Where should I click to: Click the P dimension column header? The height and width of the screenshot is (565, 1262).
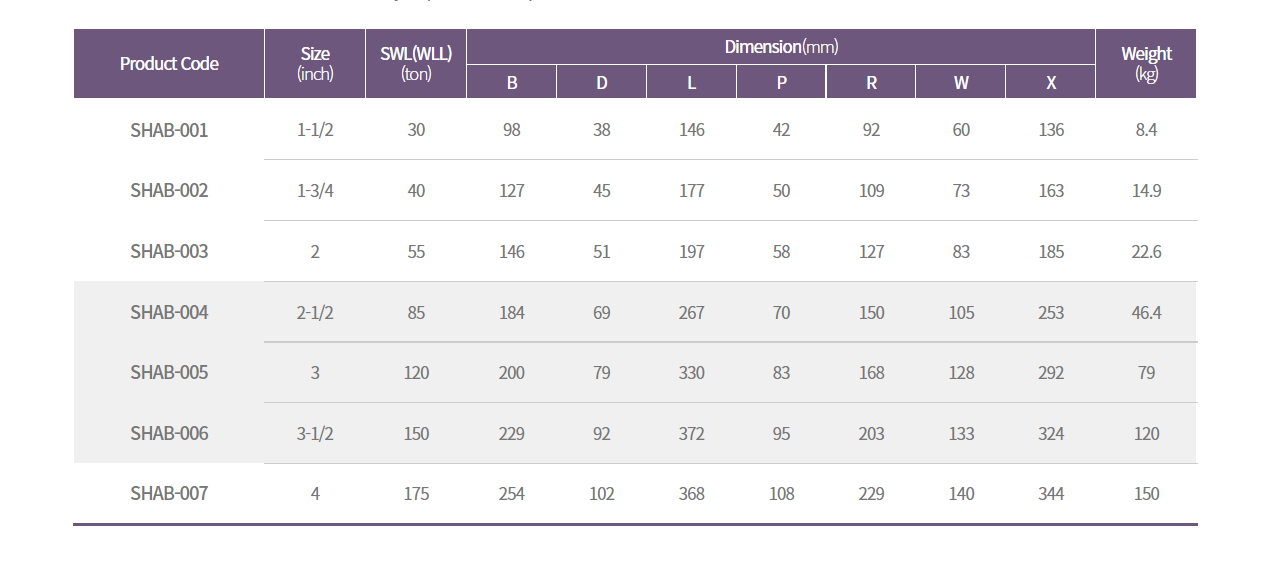pos(782,82)
